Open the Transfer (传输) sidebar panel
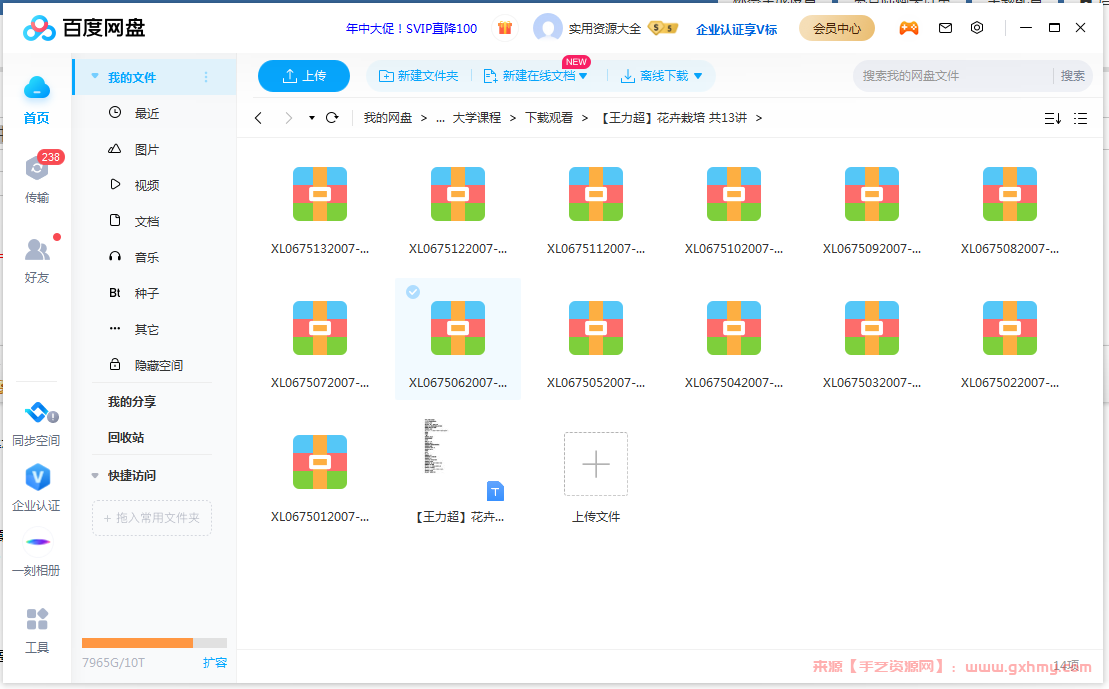 (37, 180)
